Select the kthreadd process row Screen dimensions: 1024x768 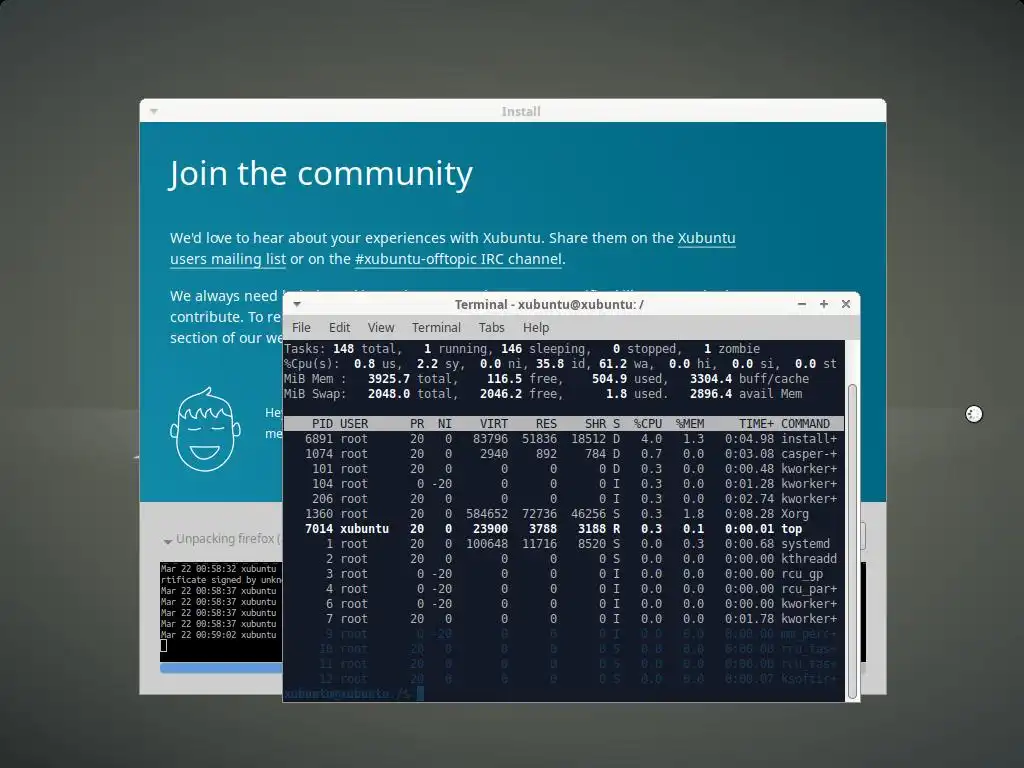(564, 559)
